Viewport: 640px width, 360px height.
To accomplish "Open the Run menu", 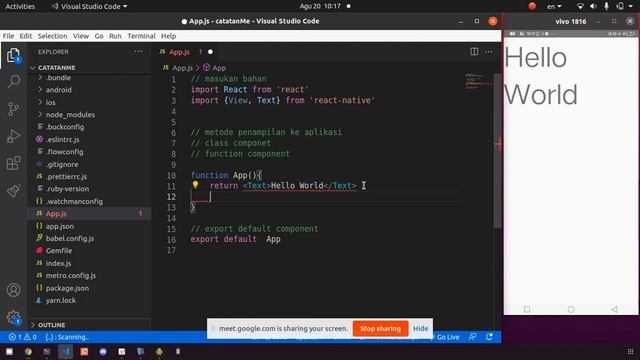I will pos(115,36).
